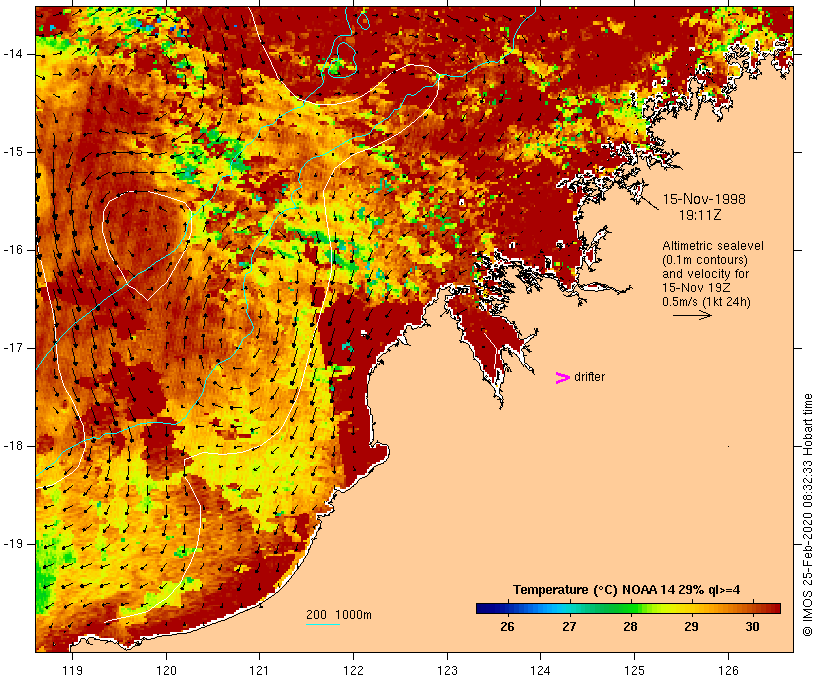Click the longitude axis label '122'
The image size is (820, 680).
(354, 670)
